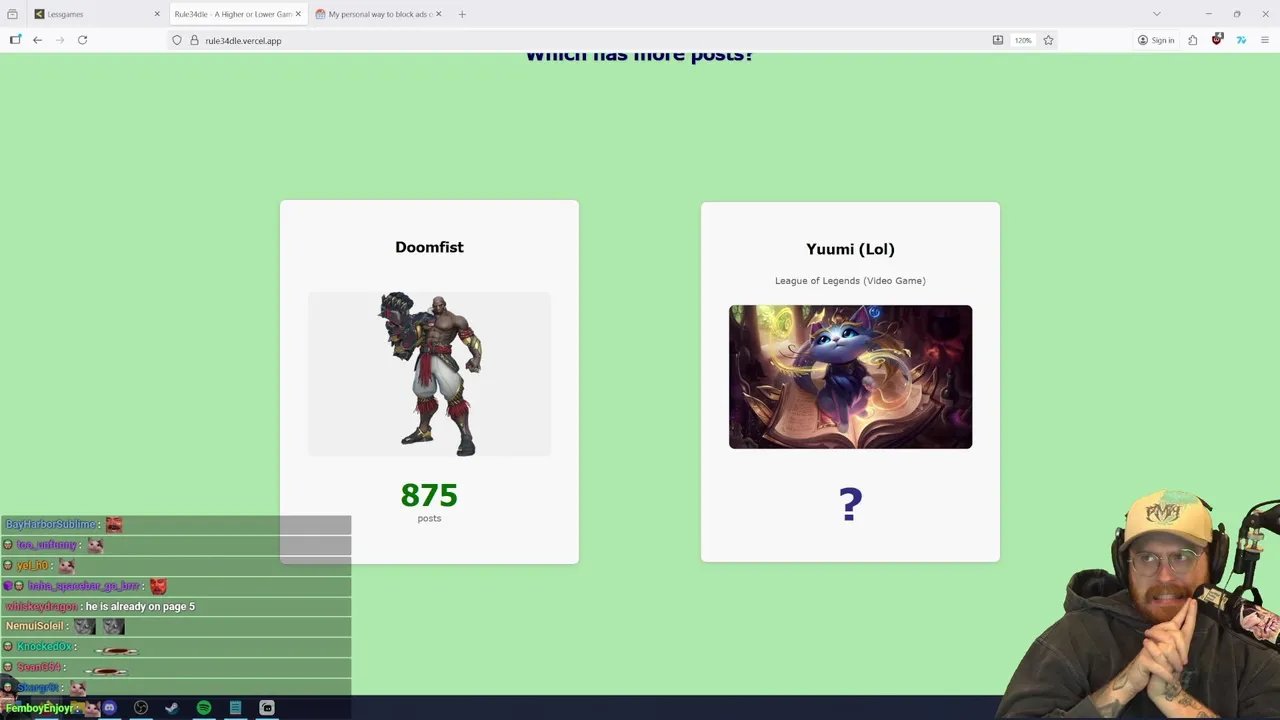The image size is (1280, 720).
Task: Expand the list all tabs chevron
Action: click(x=1157, y=14)
